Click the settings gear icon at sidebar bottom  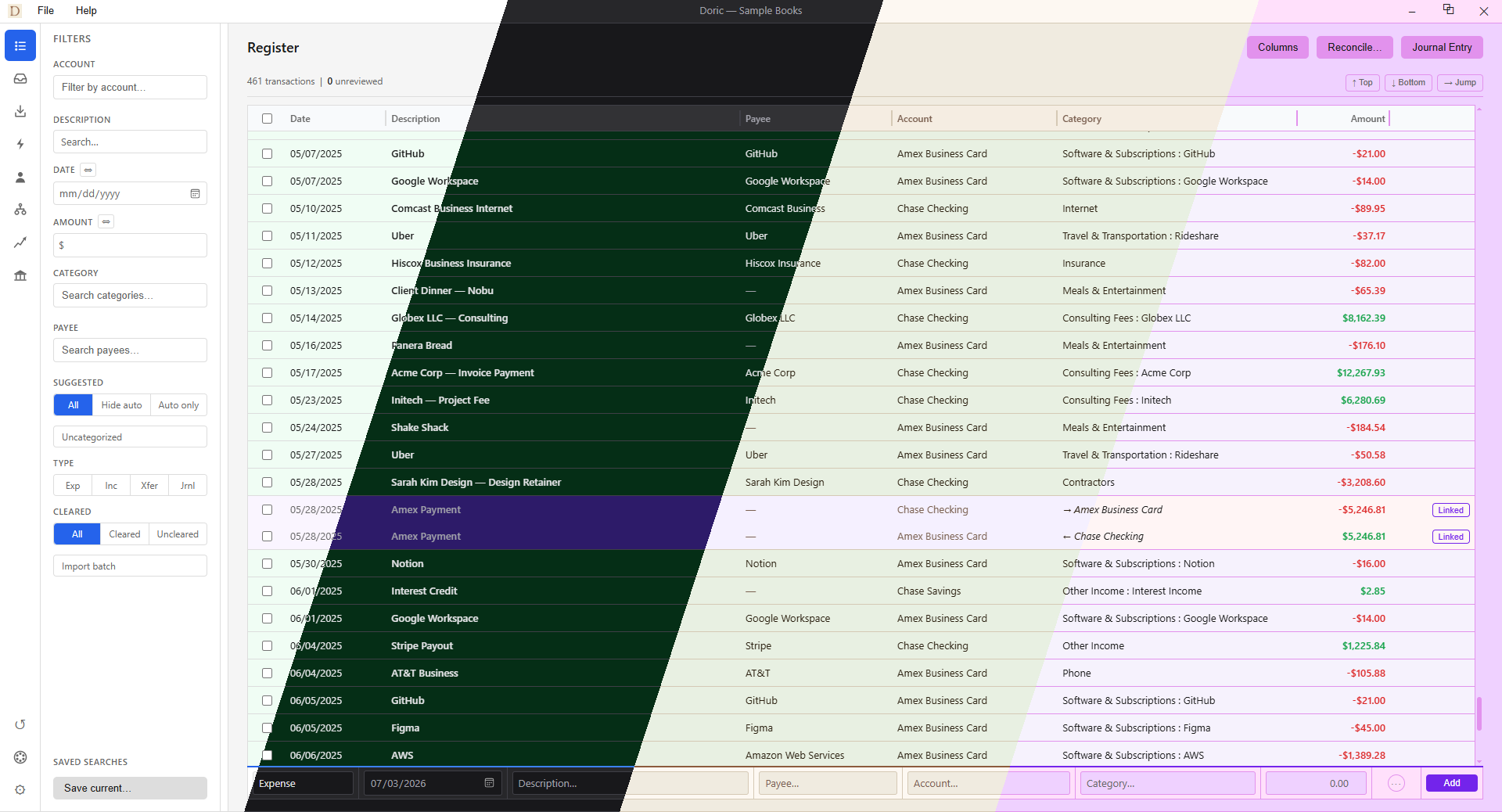(x=20, y=790)
